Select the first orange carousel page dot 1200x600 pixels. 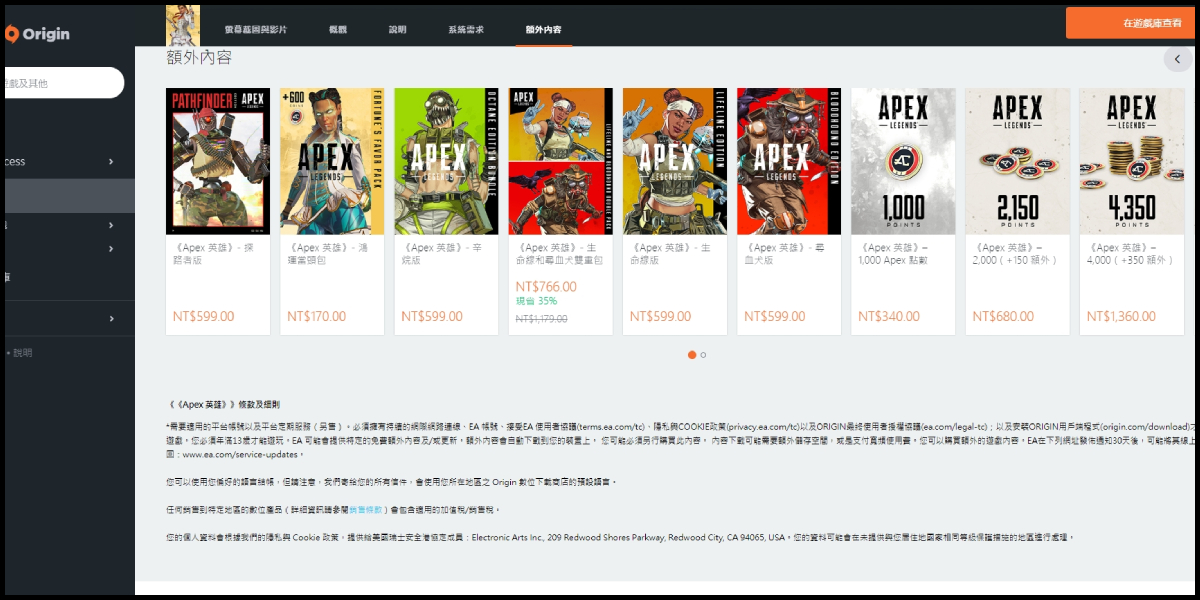click(x=692, y=355)
